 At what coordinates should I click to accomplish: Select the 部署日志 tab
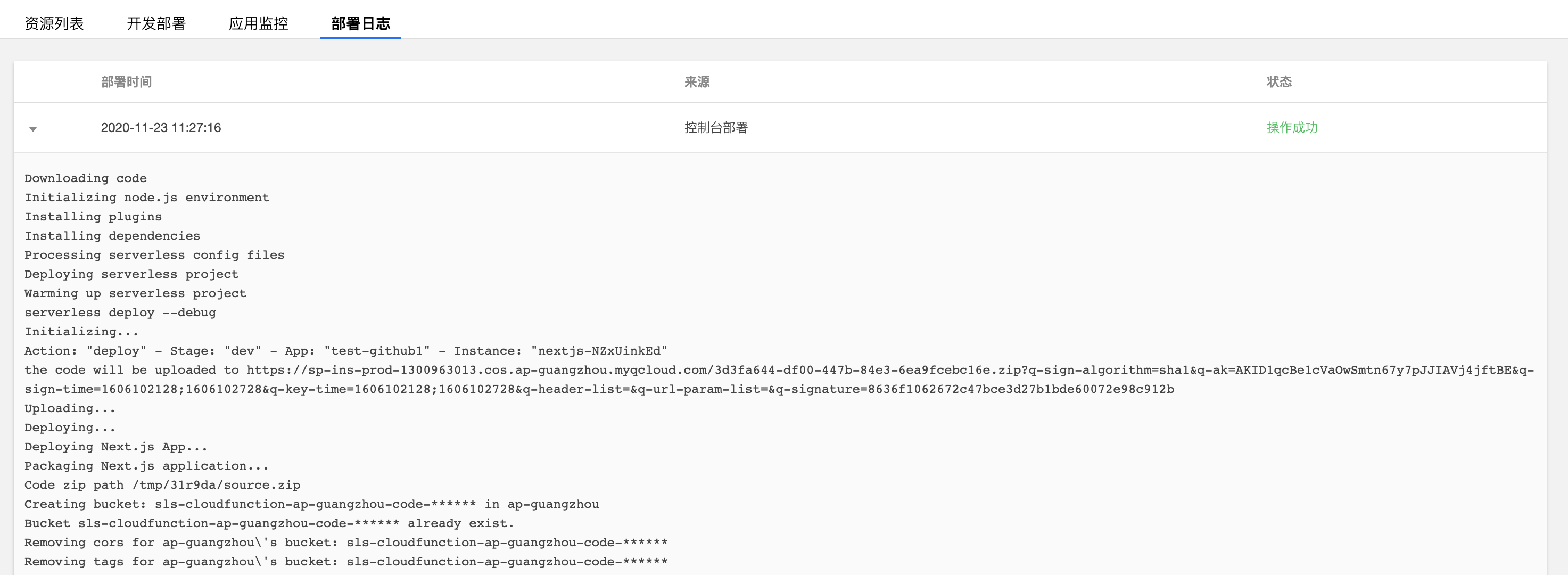(x=360, y=23)
